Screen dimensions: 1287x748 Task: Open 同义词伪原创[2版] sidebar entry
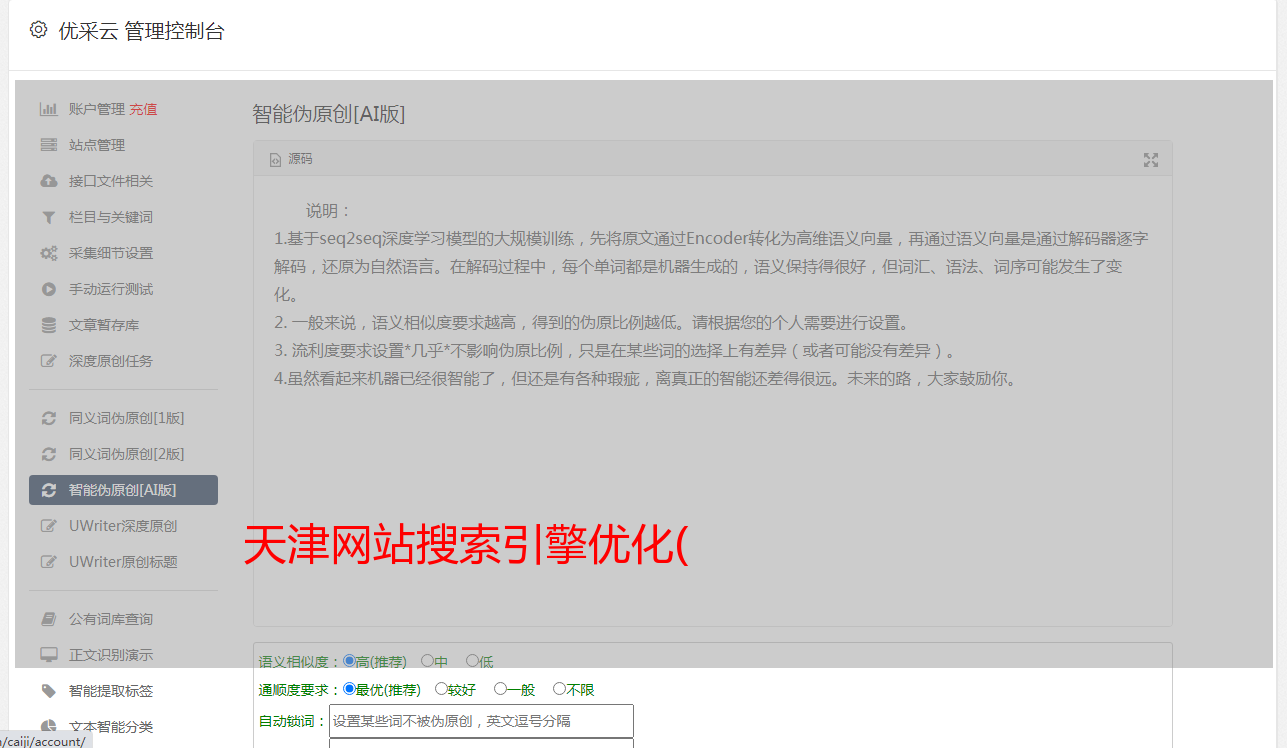[127, 454]
